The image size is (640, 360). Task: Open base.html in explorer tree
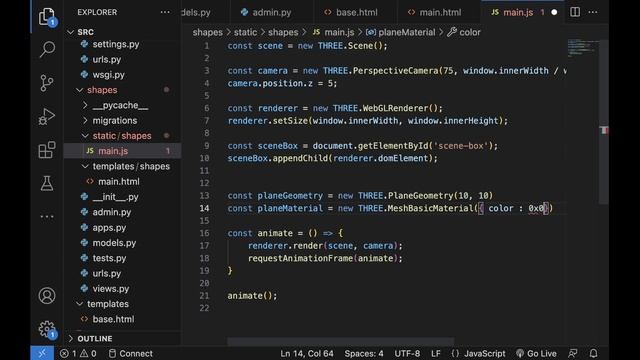click(122, 319)
